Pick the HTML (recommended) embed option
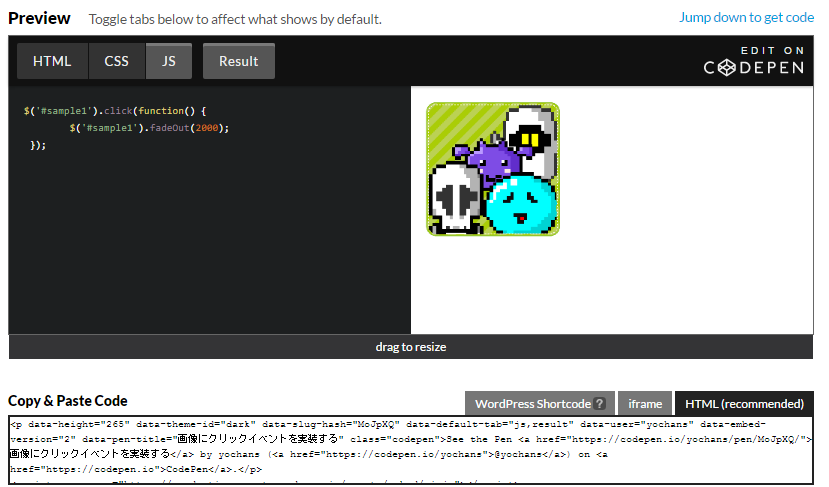This screenshot has height=487, width=829. click(x=744, y=404)
